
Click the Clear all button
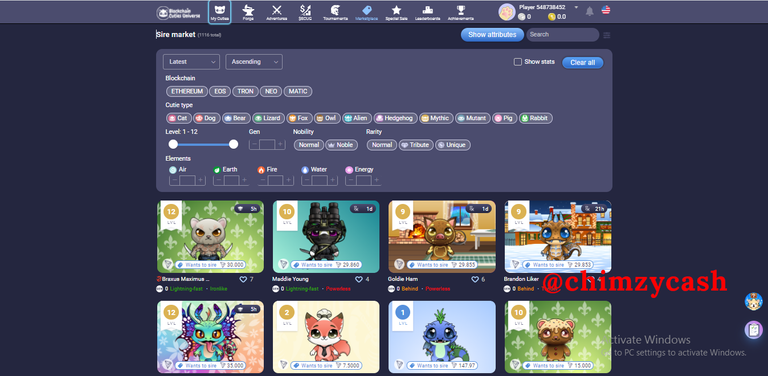pos(583,63)
